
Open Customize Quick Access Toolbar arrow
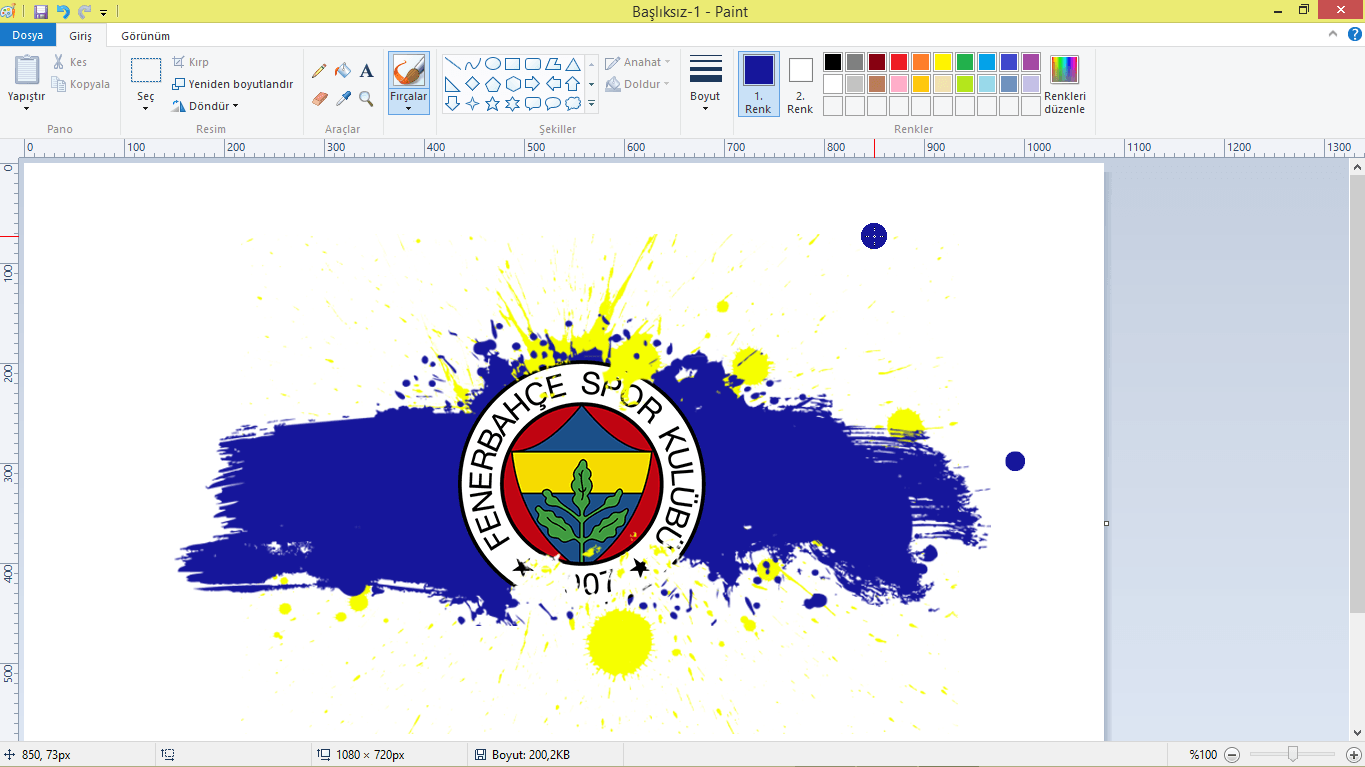click(x=103, y=13)
